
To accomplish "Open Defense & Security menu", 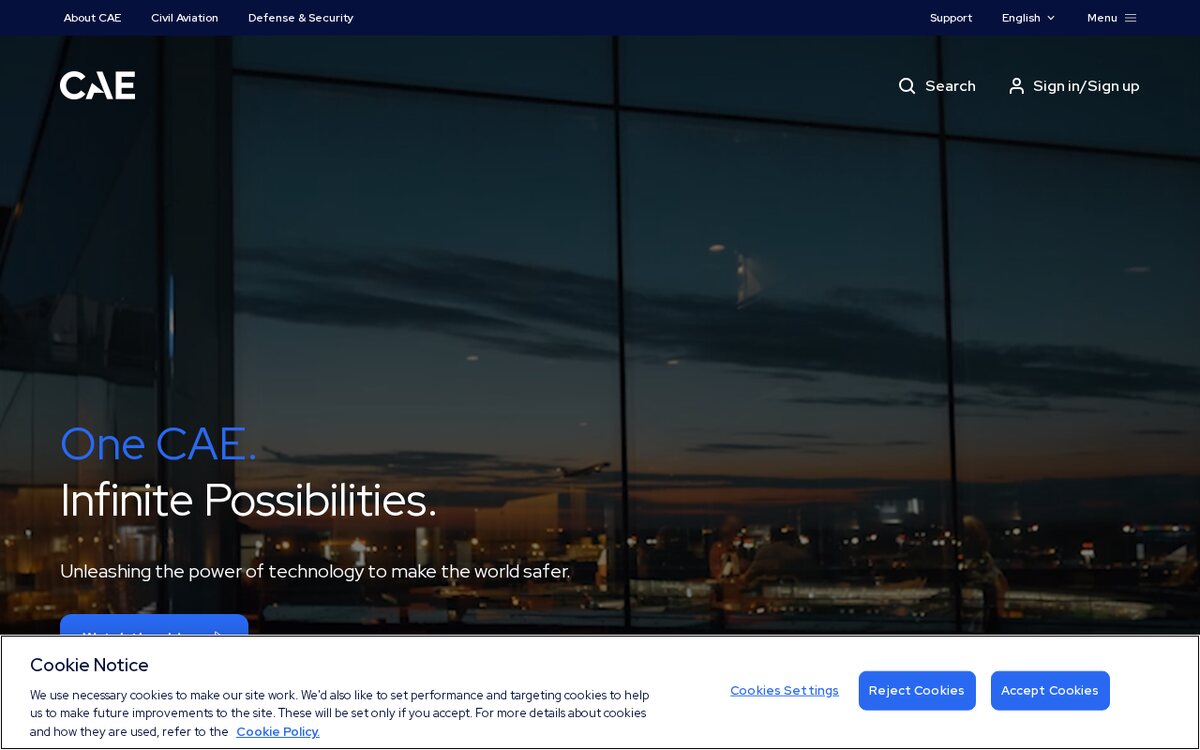I will tap(301, 18).
